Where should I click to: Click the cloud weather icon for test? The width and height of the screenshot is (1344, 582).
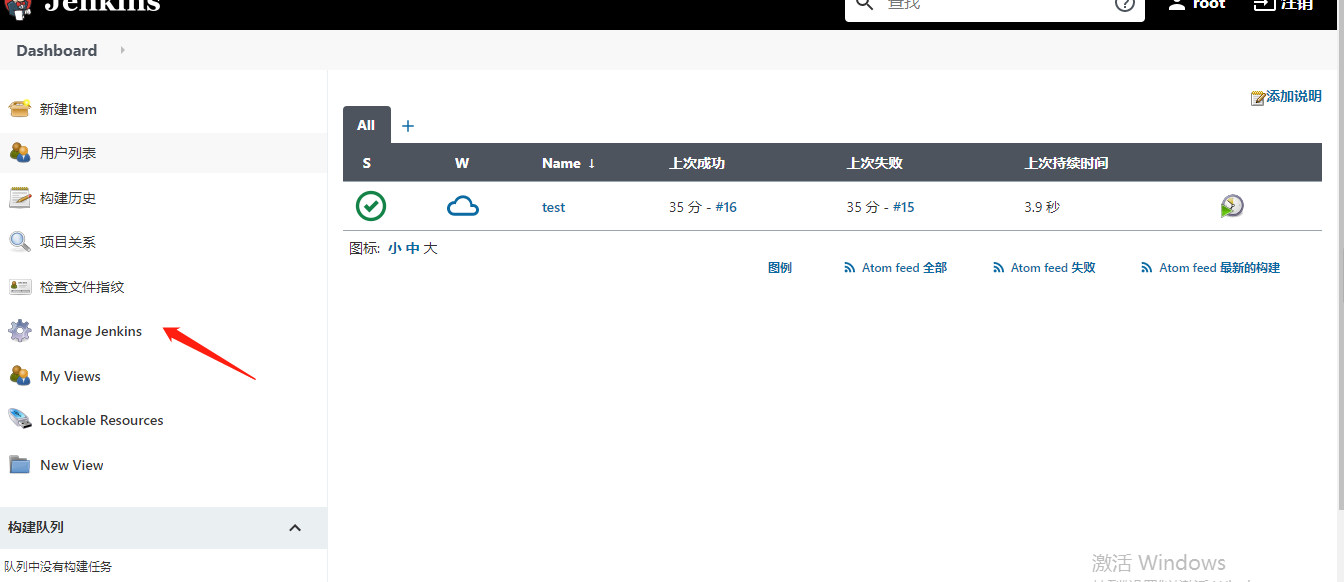(463, 206)
